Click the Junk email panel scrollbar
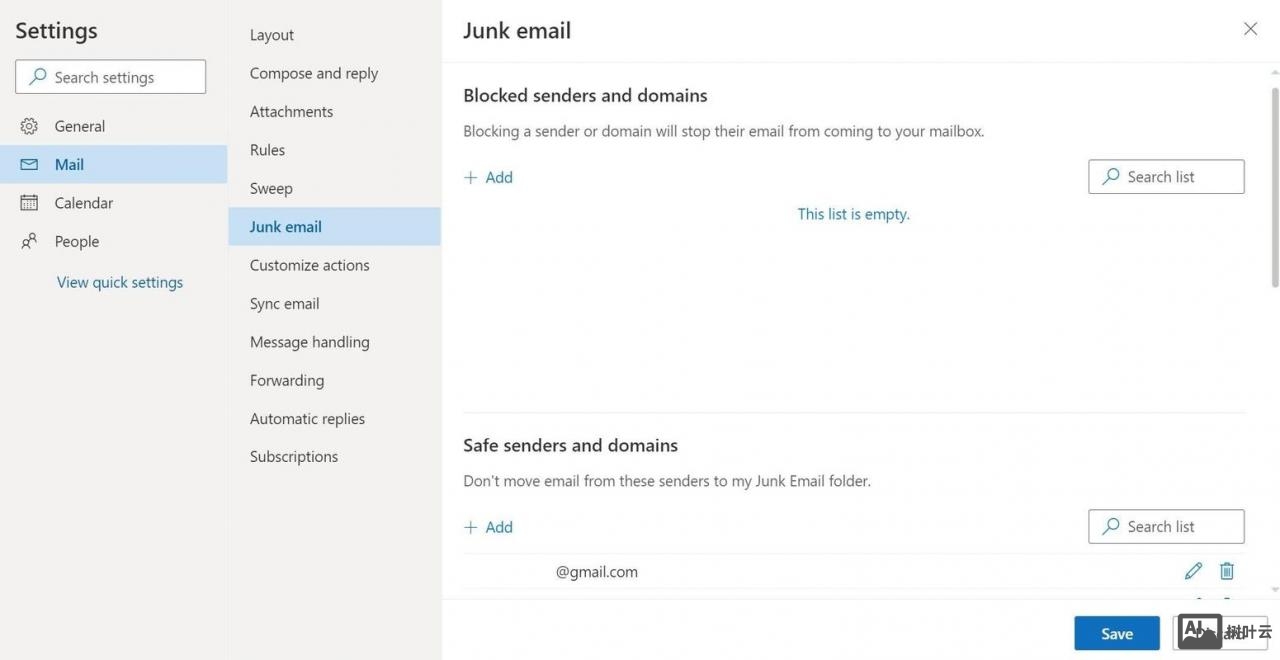The height and width of the screenshot is (660, 1280). click(x=1274, y=190)
